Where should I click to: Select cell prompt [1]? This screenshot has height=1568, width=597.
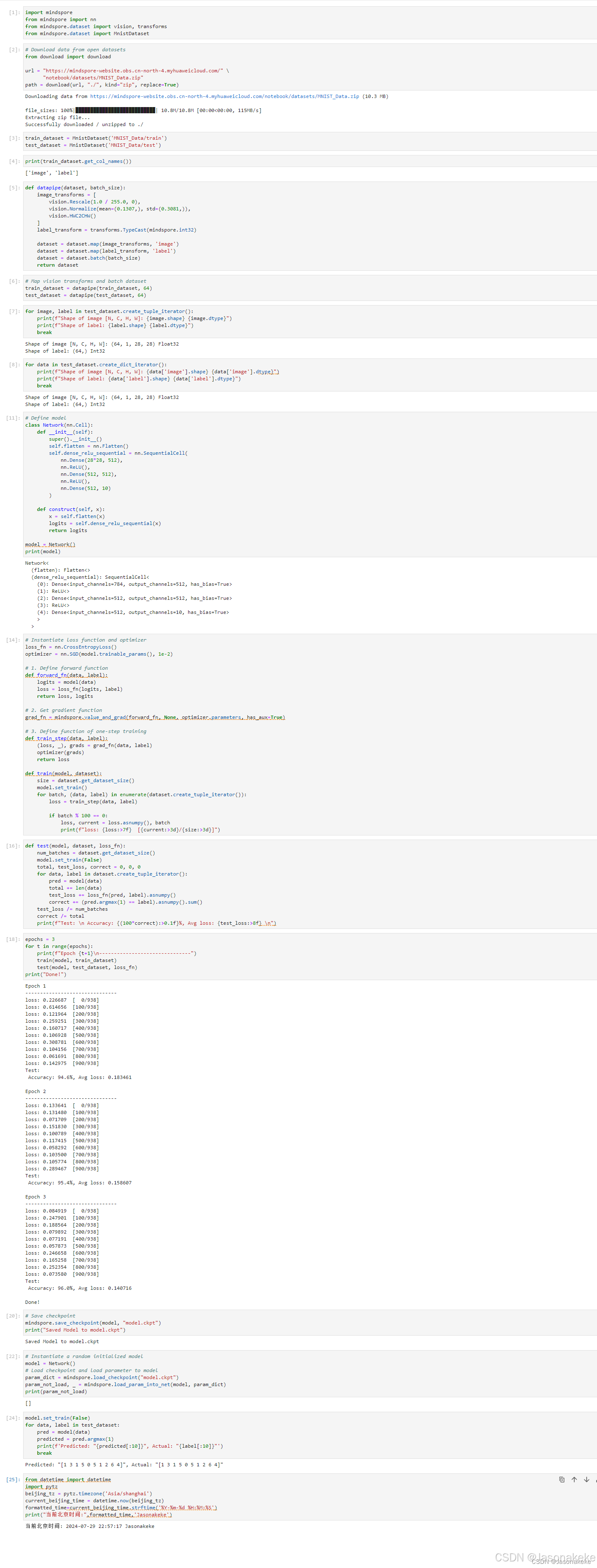click(x=14, y=12)
